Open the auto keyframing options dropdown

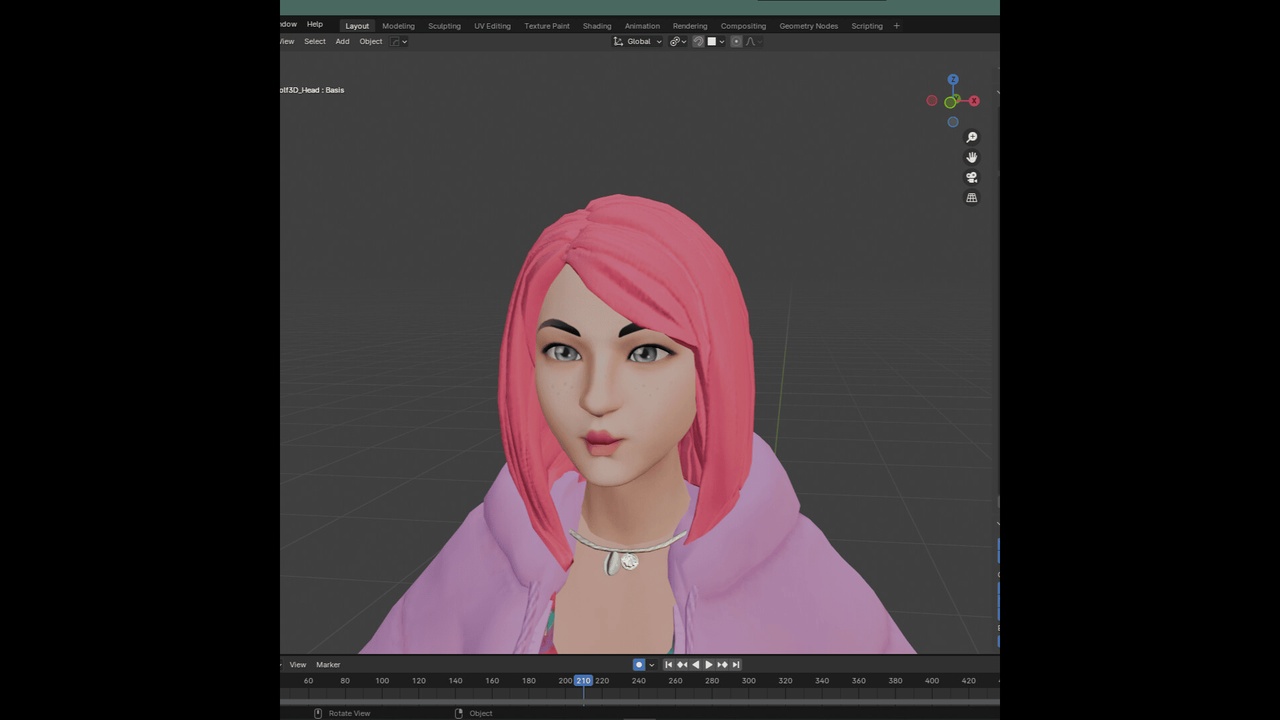[x=652, y=665]
